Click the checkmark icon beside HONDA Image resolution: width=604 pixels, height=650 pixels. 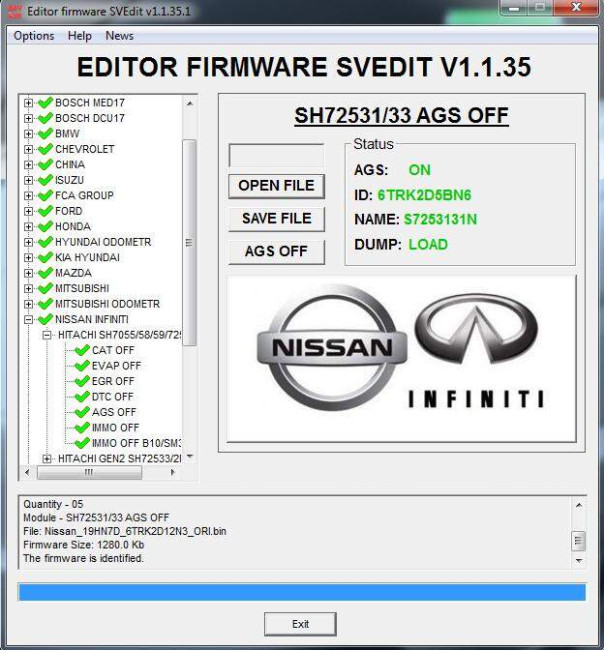(45, 226)
